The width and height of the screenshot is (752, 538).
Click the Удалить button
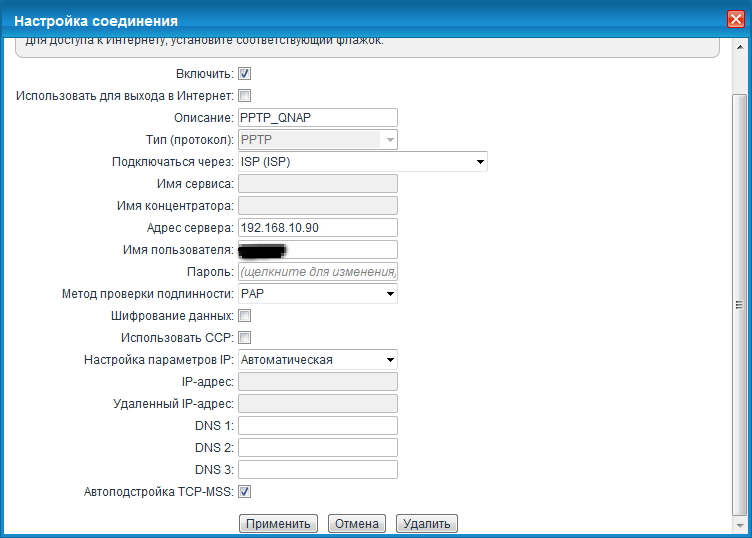426,524
